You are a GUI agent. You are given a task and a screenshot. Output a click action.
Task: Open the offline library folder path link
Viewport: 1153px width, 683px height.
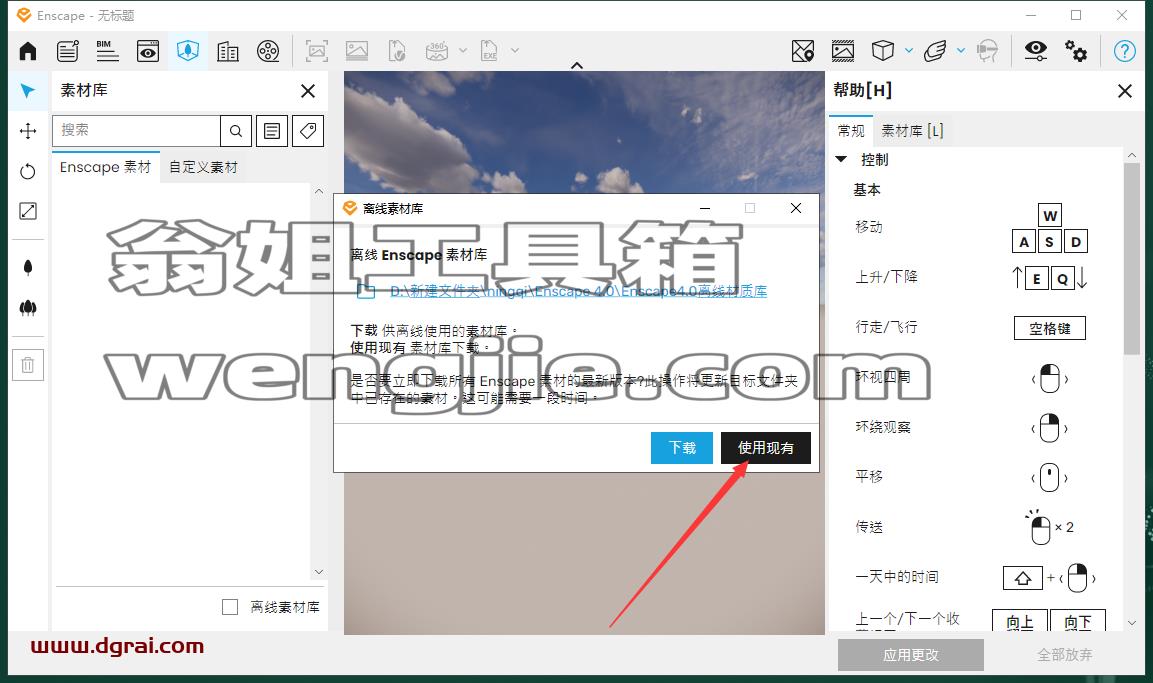[578, 291]
